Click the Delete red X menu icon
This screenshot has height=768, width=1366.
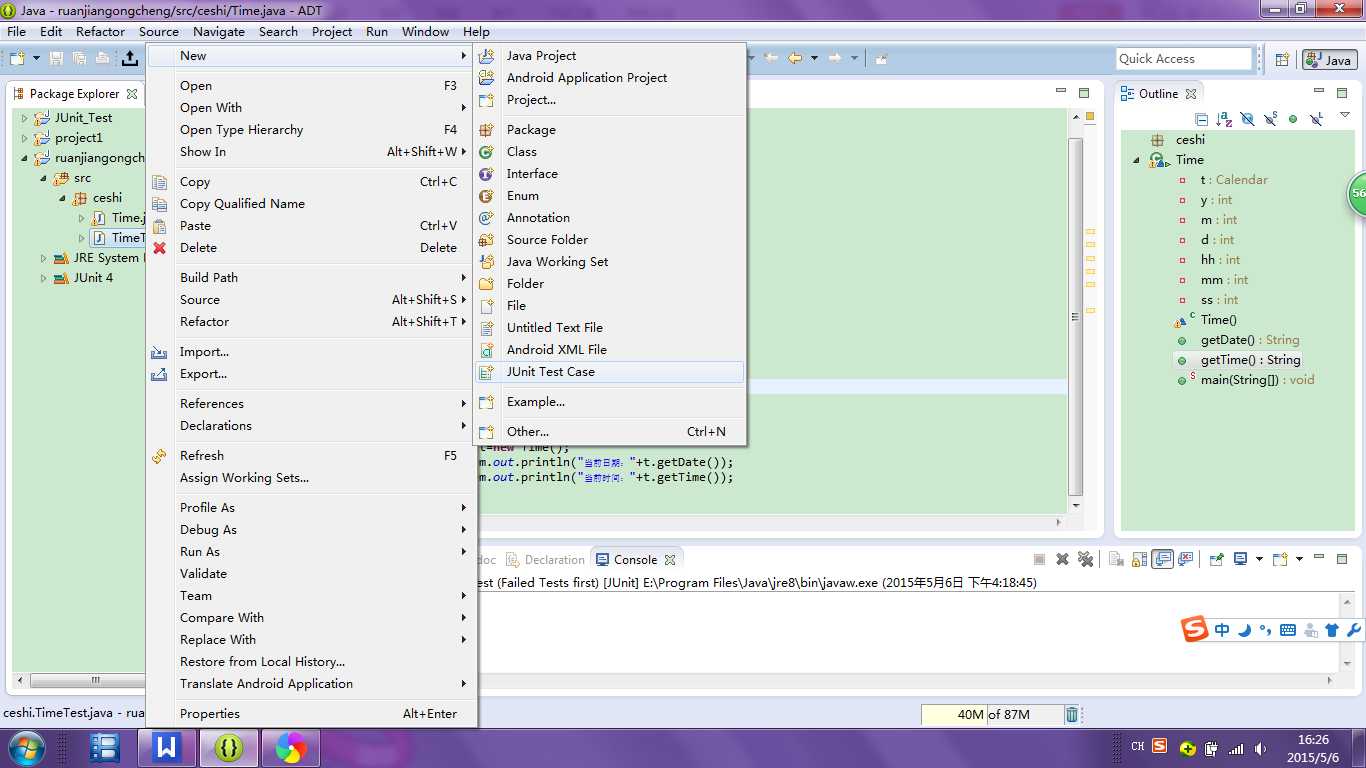(159, 248)
